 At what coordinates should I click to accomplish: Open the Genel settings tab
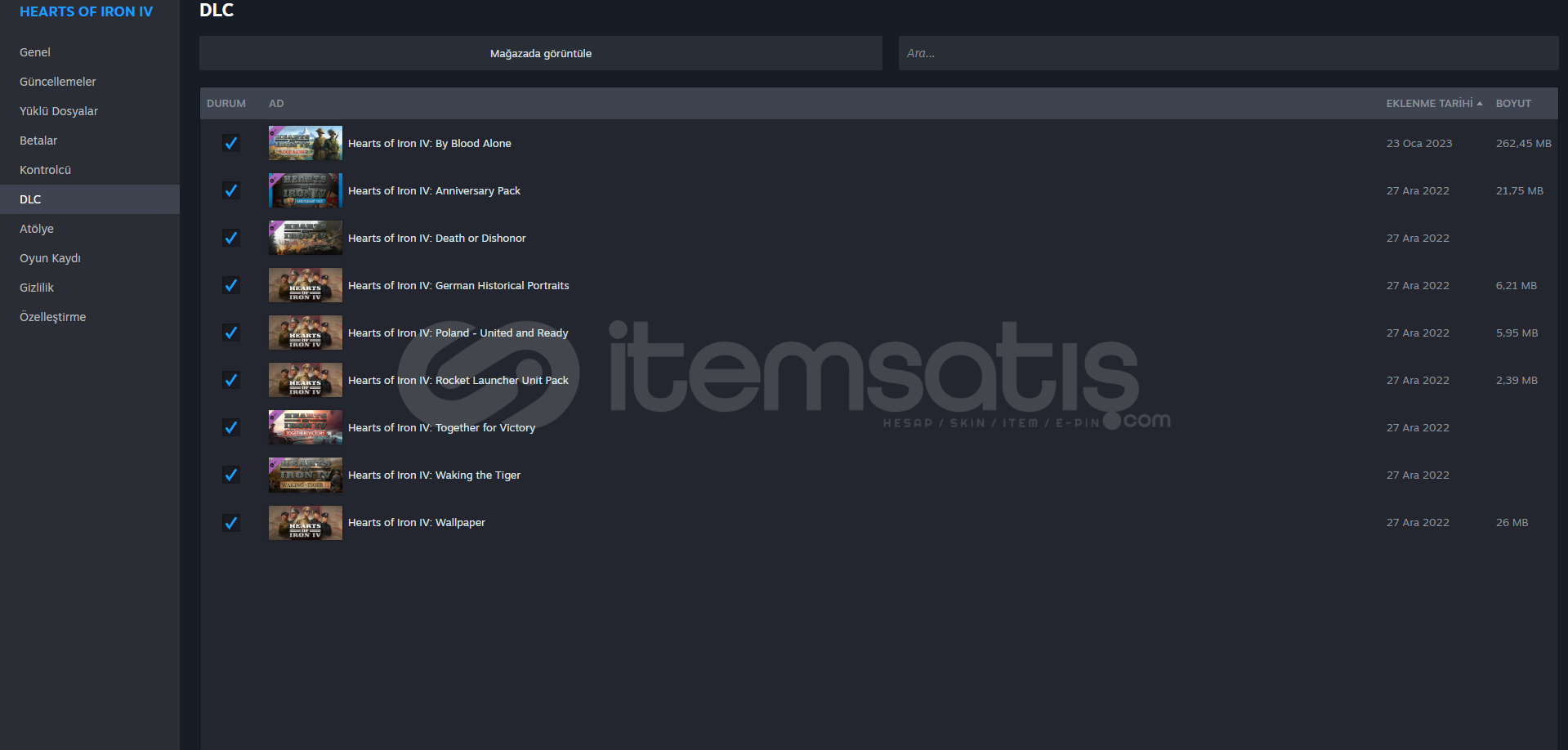pyautogui.click(x=90, y=52)
